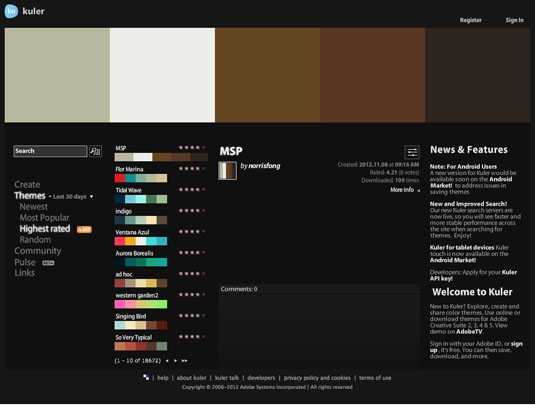Open the help footer link
The width and height of the screenshot is (535, 405).
click(x=163, y=378)
